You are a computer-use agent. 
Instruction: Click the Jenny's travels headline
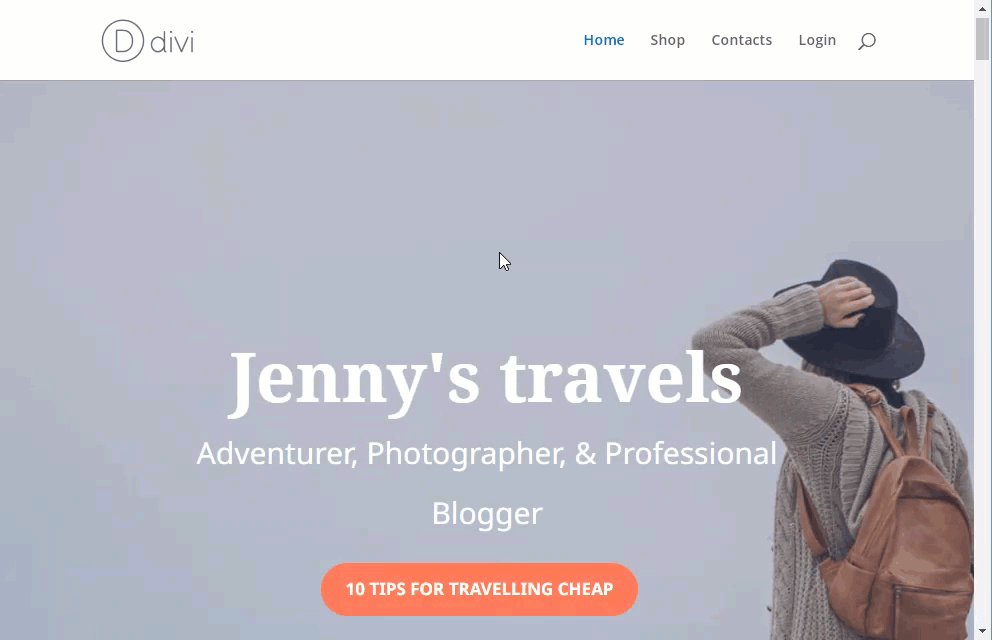485,381
